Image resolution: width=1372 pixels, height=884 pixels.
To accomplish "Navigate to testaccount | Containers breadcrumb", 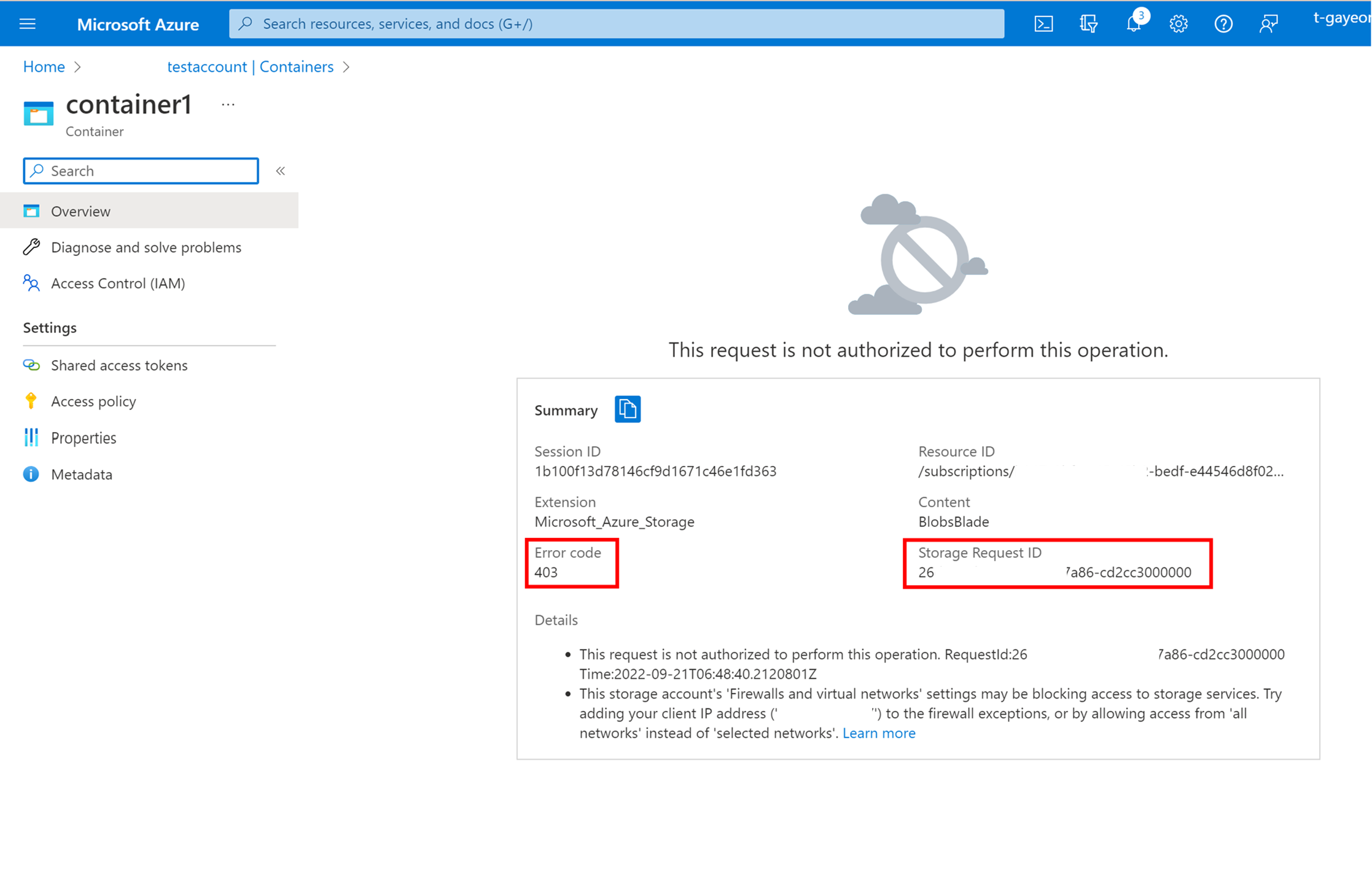I will [250, 67].
